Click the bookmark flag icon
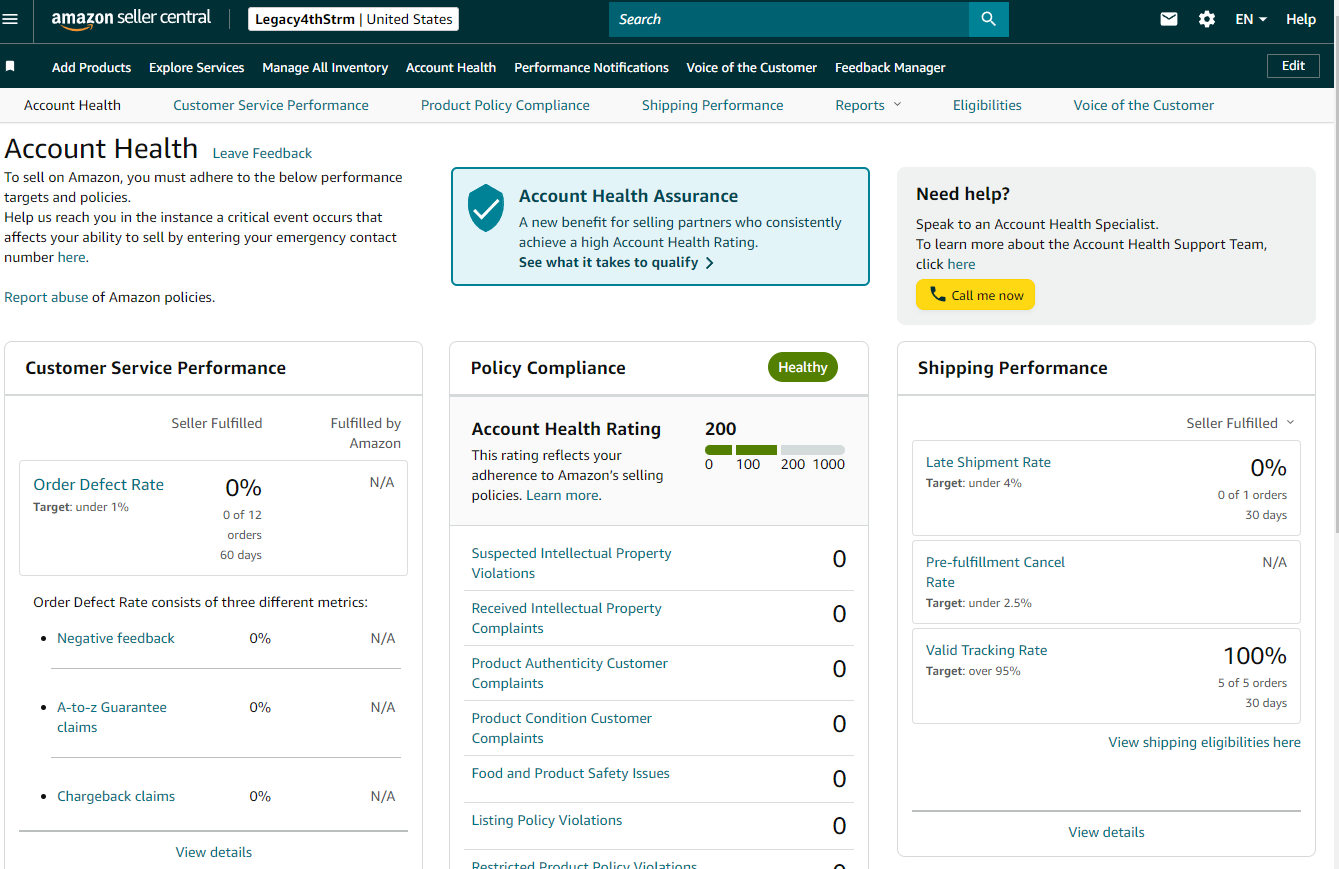Image resolution: width=1339 pixels, height=869 pixels. (10, 66)
